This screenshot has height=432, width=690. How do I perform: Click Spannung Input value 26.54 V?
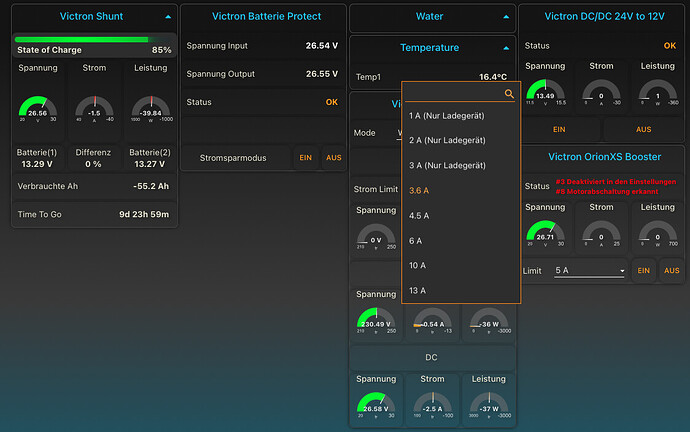pyautogui.click(x=322, y=46)
